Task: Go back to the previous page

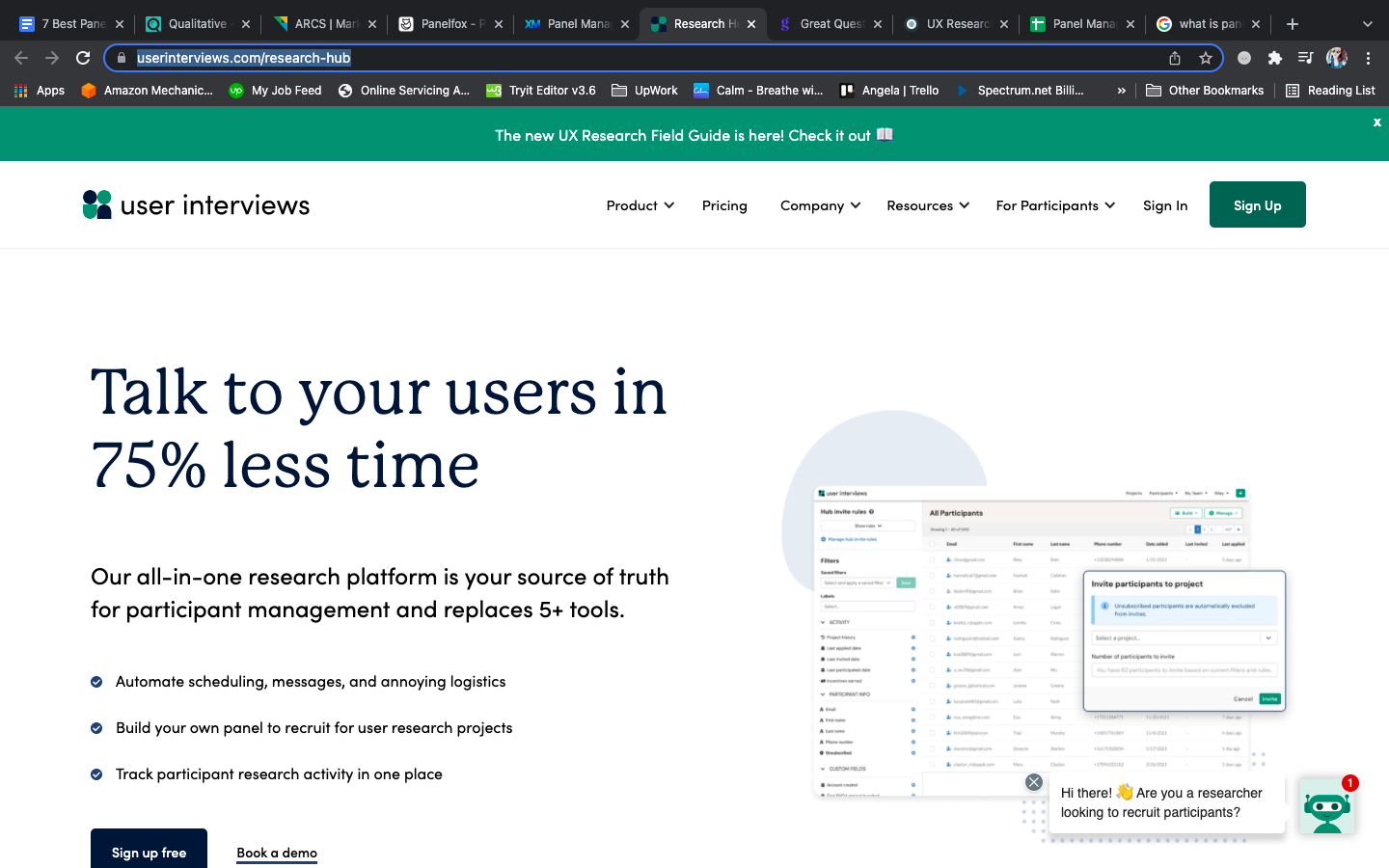Action: coord(21,58)
